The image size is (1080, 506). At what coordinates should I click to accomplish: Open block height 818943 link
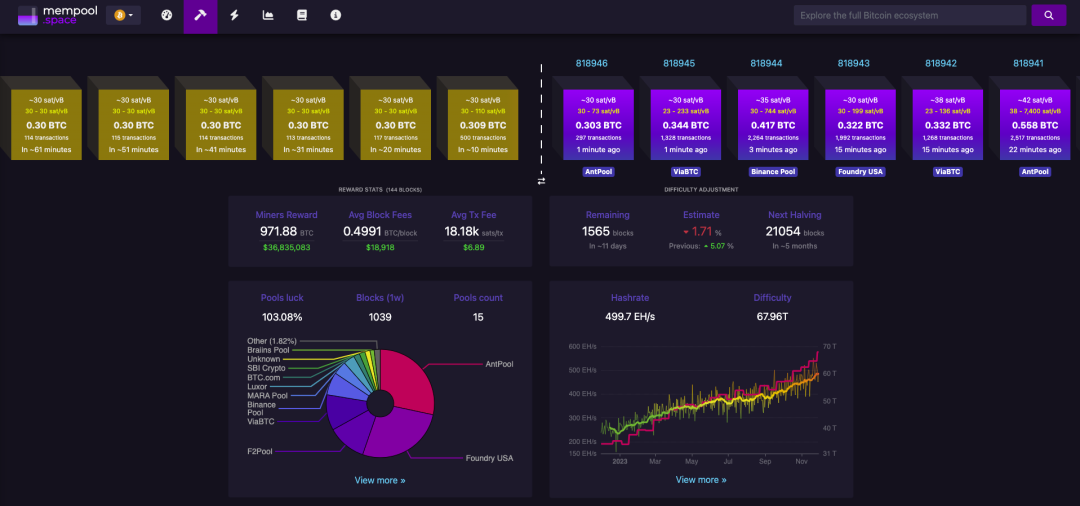coord(854,63)
